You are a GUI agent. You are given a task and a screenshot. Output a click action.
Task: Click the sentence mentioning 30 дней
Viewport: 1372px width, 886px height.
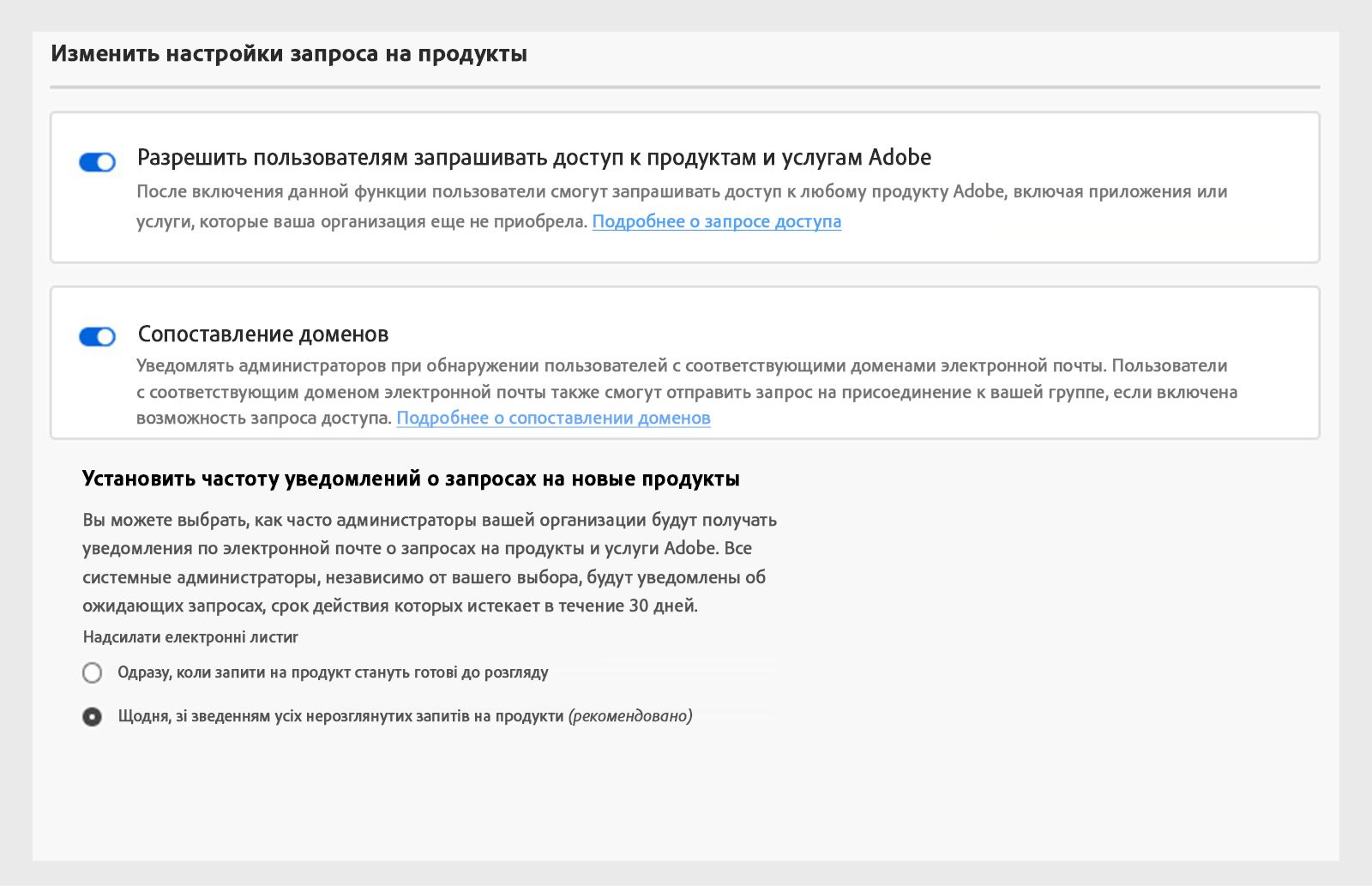coord(390,606)
